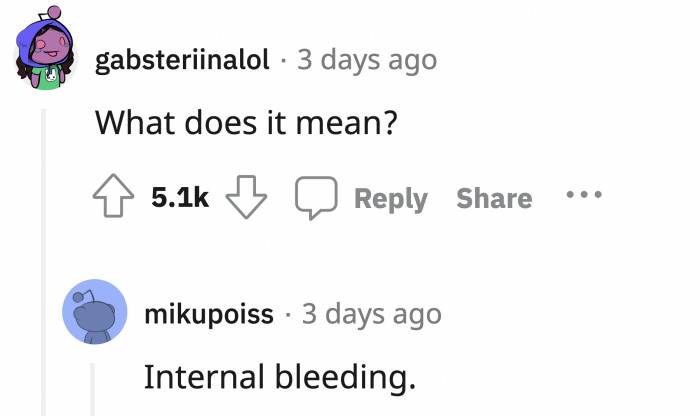Share the gabsteriinalol comment
This screenshot has width=700, height=416.
494,199
